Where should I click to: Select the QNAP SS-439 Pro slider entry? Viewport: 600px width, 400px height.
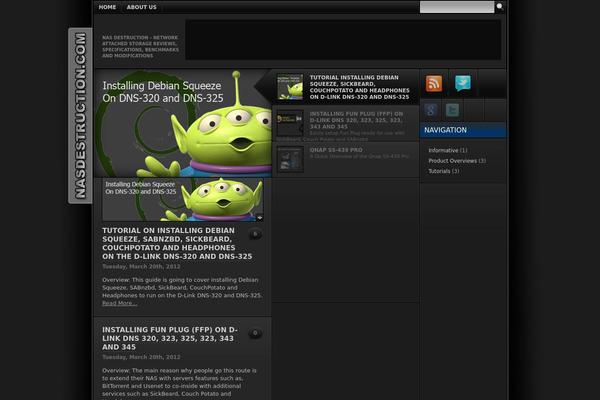(346, 159)
